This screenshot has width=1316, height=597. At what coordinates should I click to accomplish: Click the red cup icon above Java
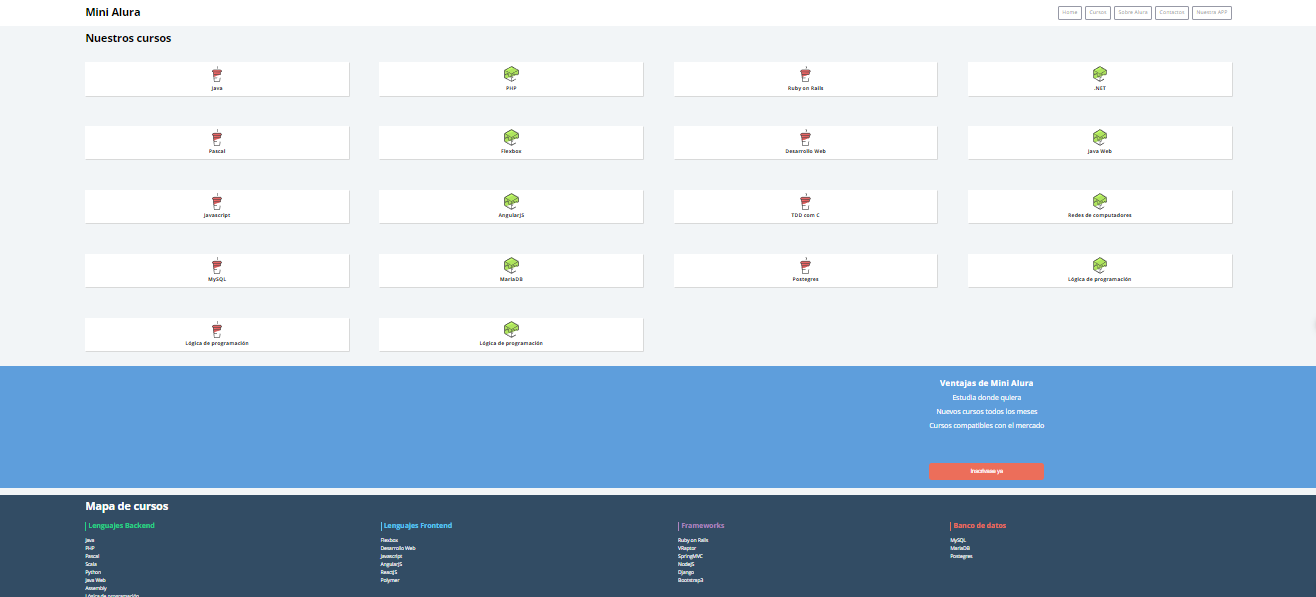tap(217, 74)
